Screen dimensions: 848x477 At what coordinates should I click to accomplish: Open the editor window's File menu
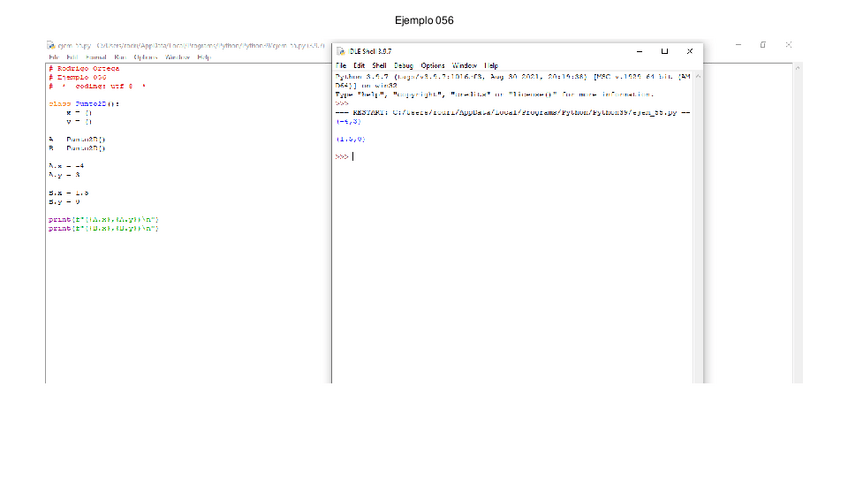click(53, 58)
